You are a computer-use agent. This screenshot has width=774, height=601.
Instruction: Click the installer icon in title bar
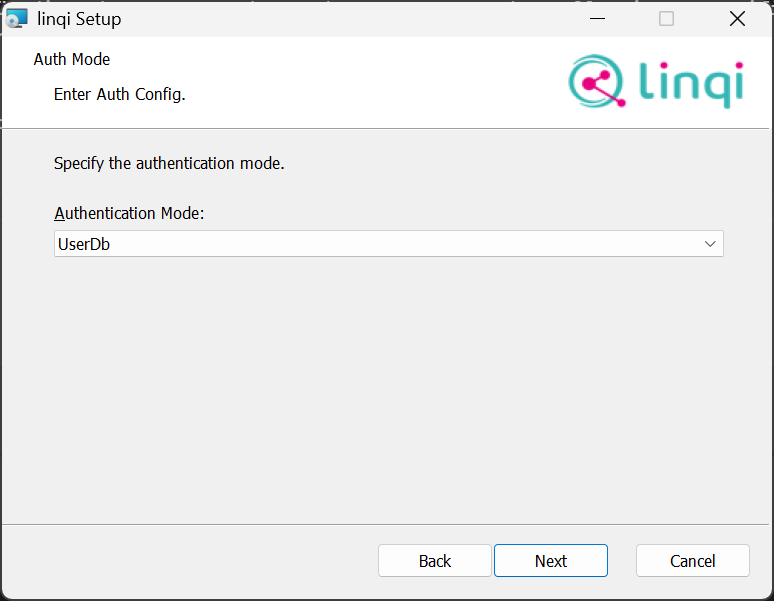tap(16, 19)
